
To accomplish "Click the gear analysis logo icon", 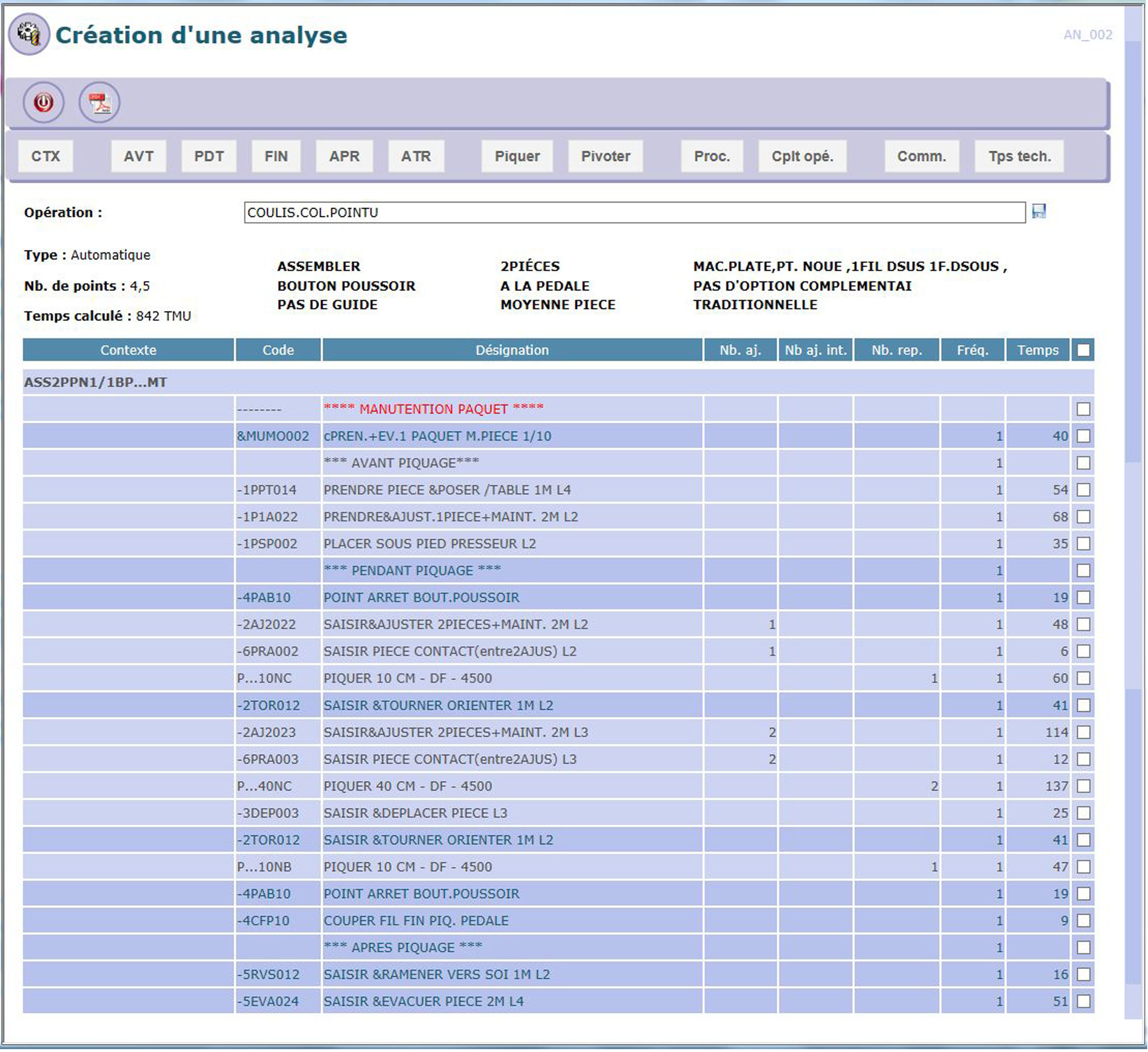I will [29, 34].
